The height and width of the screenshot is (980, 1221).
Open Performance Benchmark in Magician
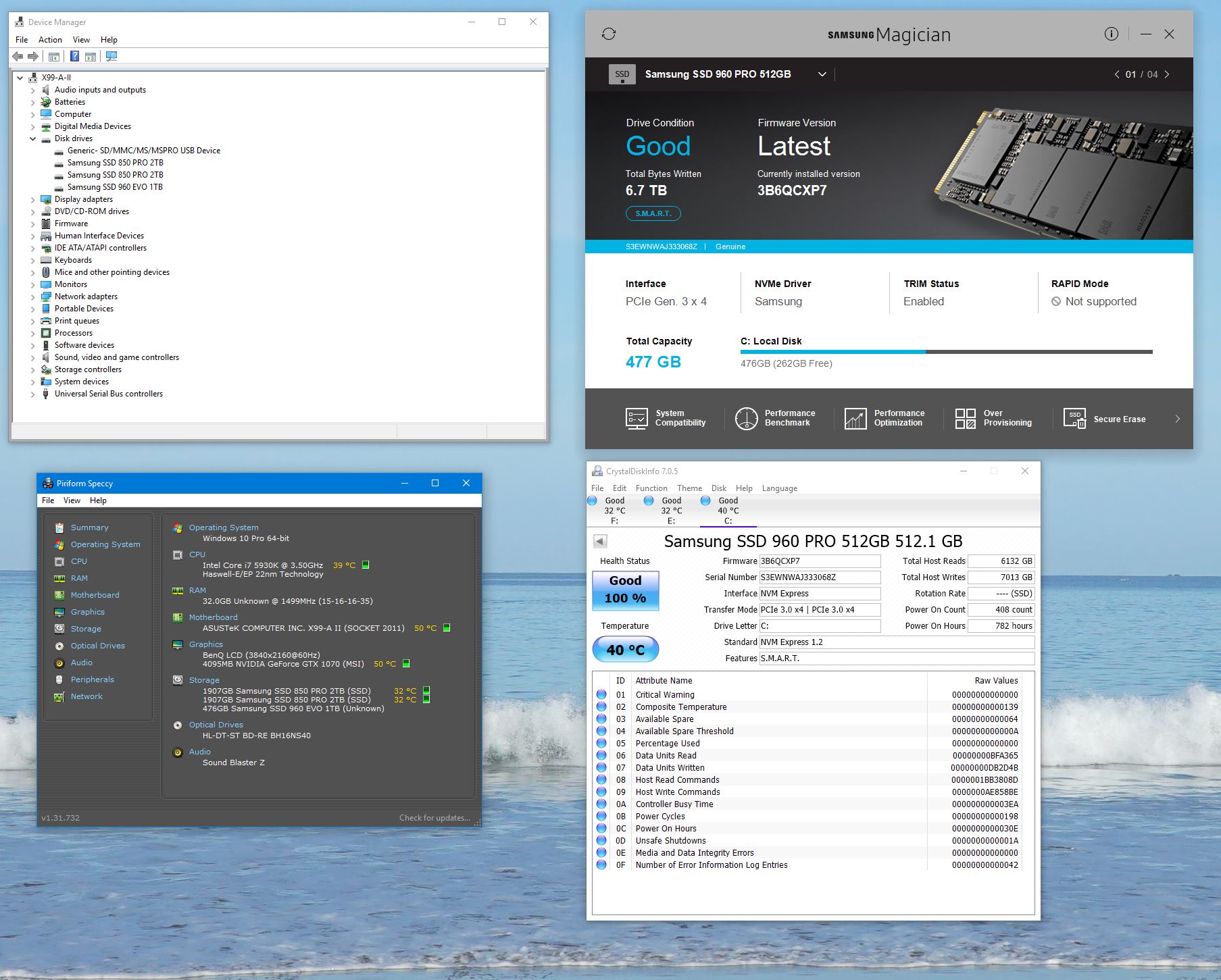point(775,418)
